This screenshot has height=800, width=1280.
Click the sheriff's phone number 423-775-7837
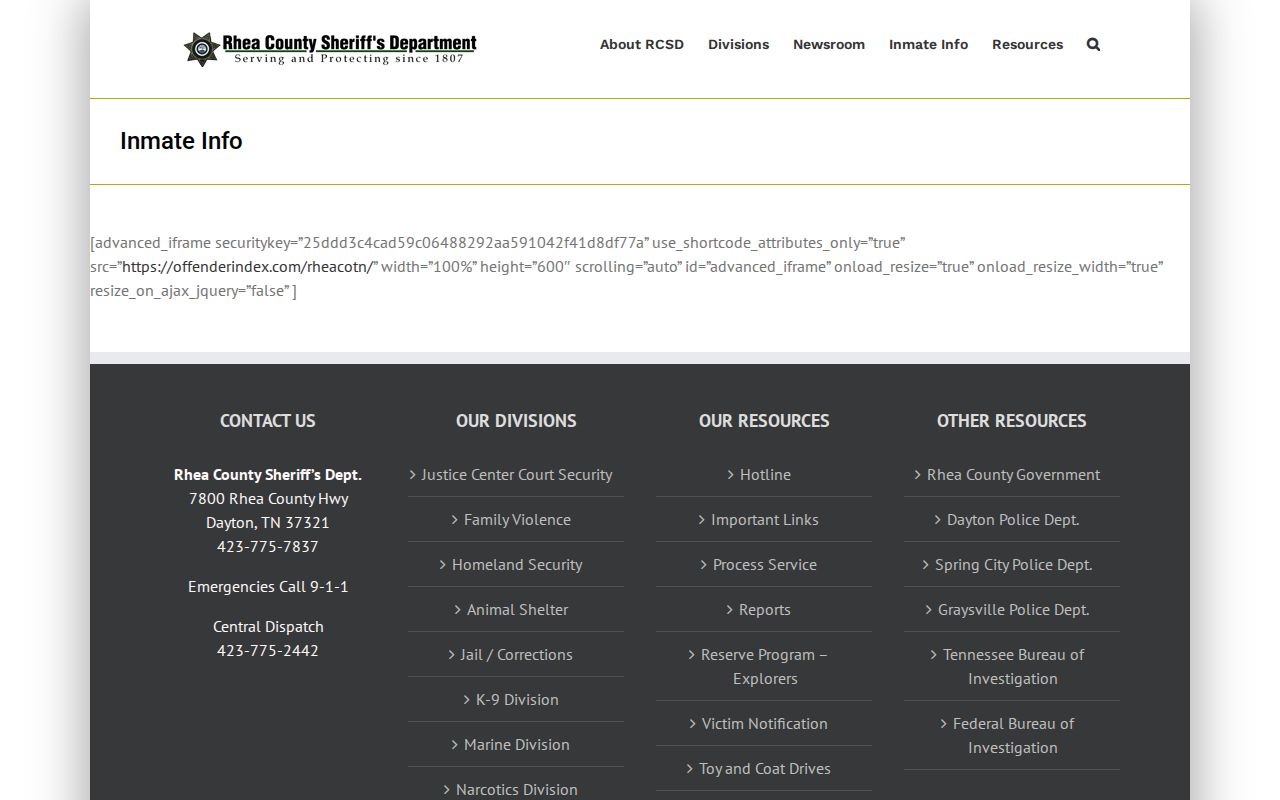268,547
